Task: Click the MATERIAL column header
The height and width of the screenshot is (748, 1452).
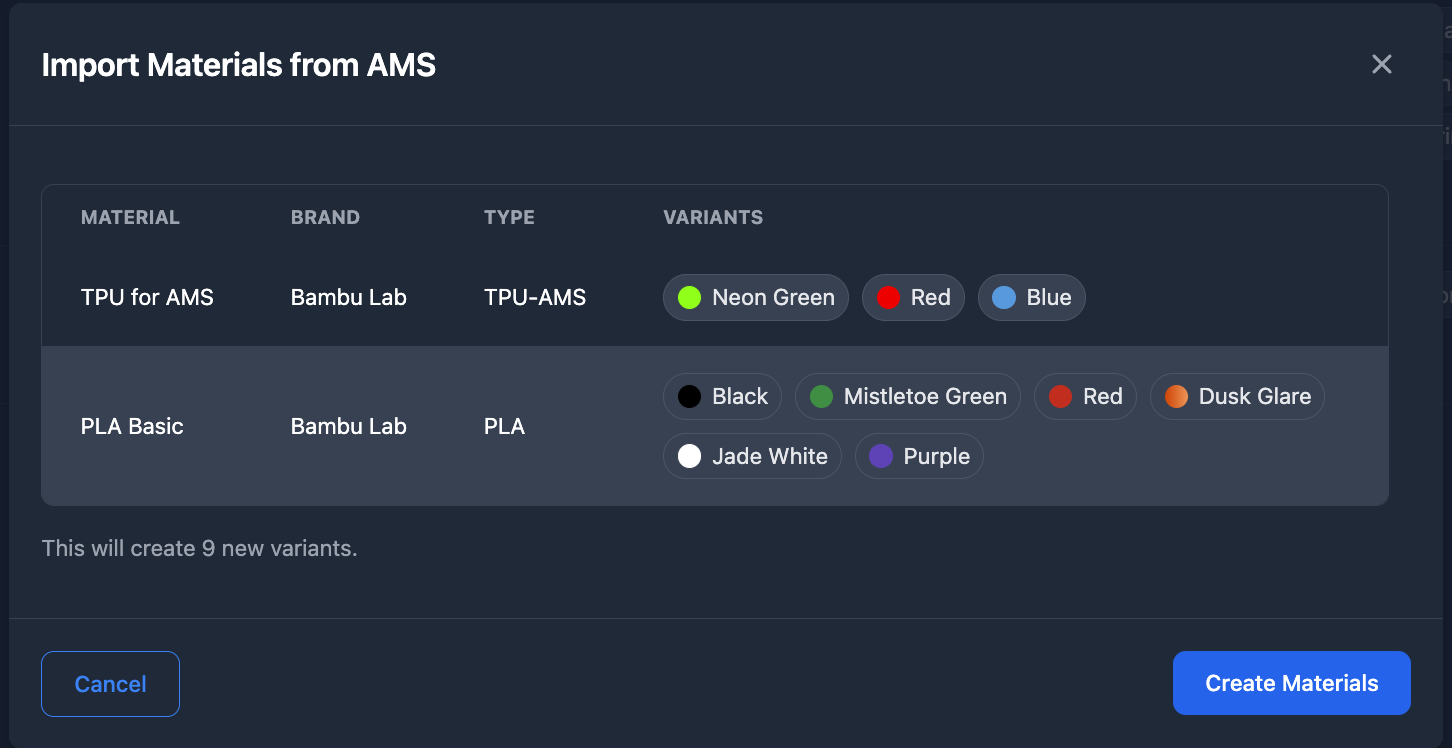Action: click(x=130, y=218)
